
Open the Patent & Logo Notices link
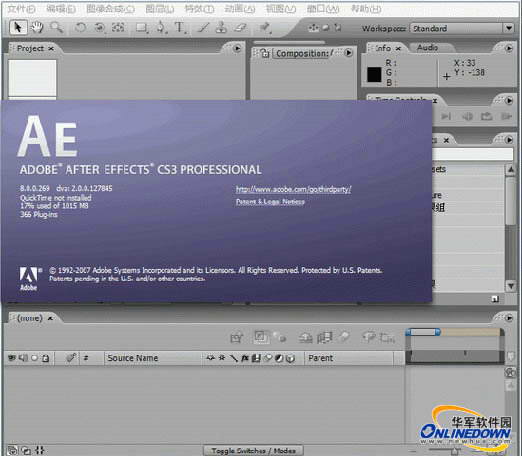pos(270,202)
